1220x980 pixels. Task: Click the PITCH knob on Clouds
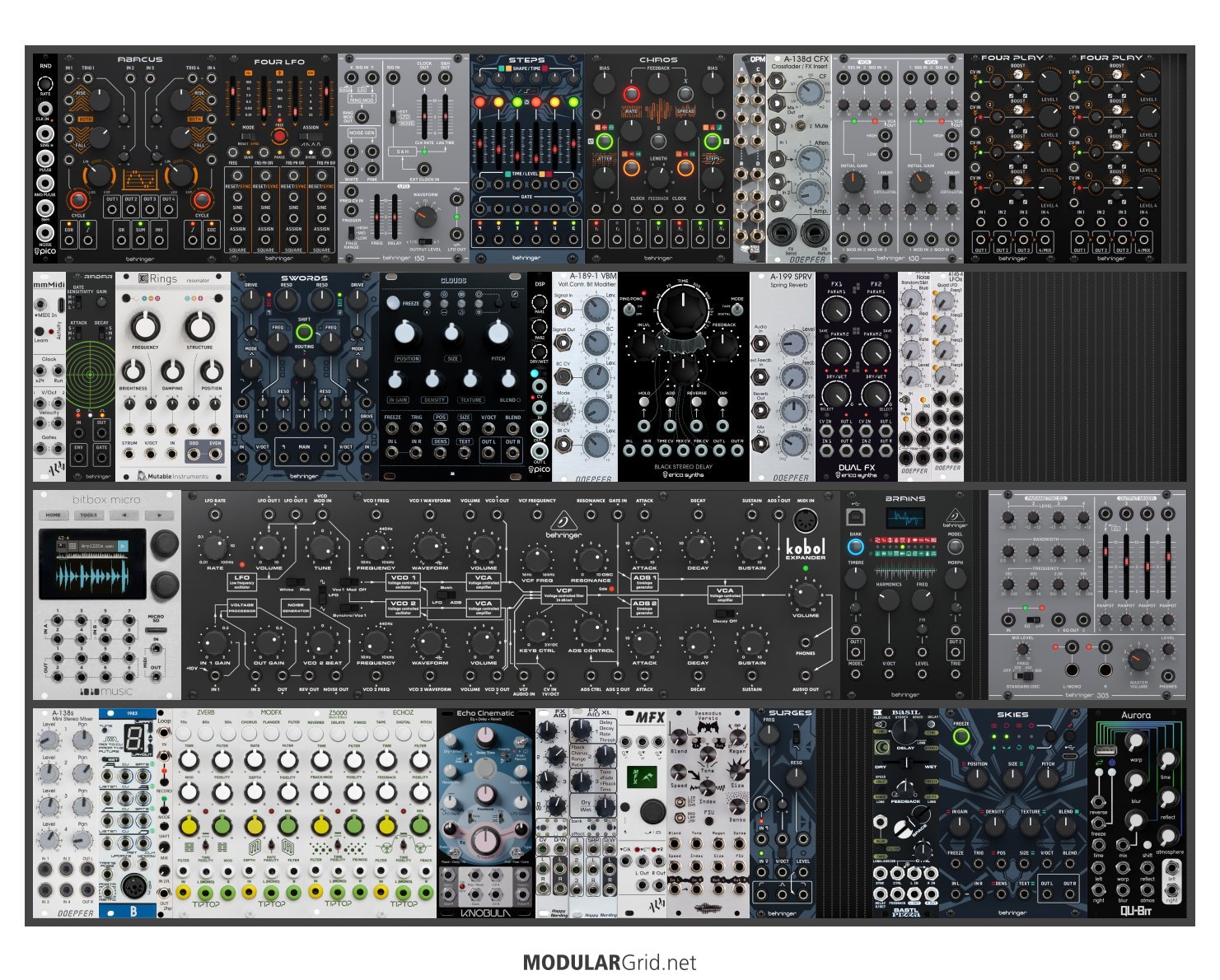click(x=498, y=332)
